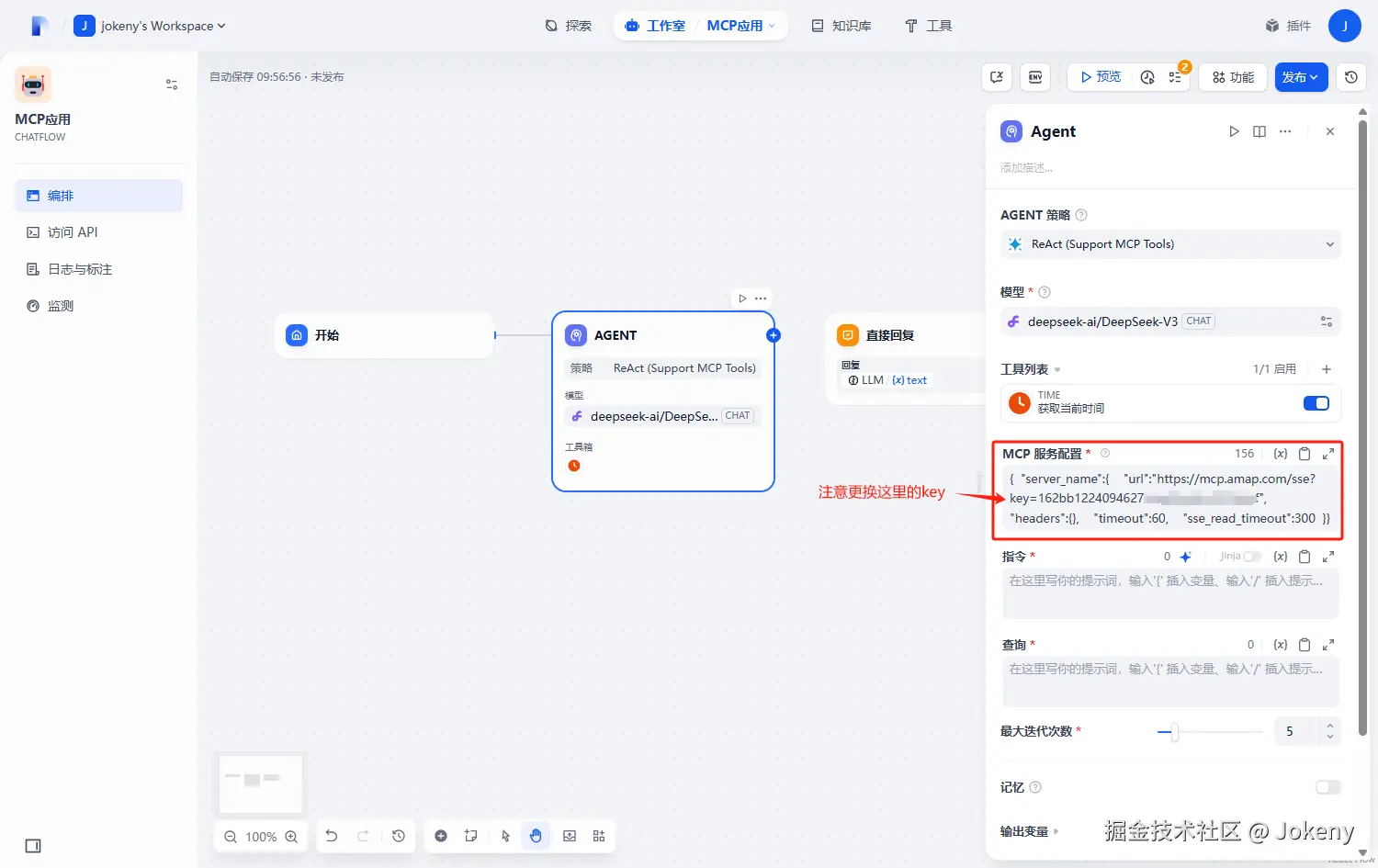
Task: Close the Agent panel
Action: pos(1330,131)
